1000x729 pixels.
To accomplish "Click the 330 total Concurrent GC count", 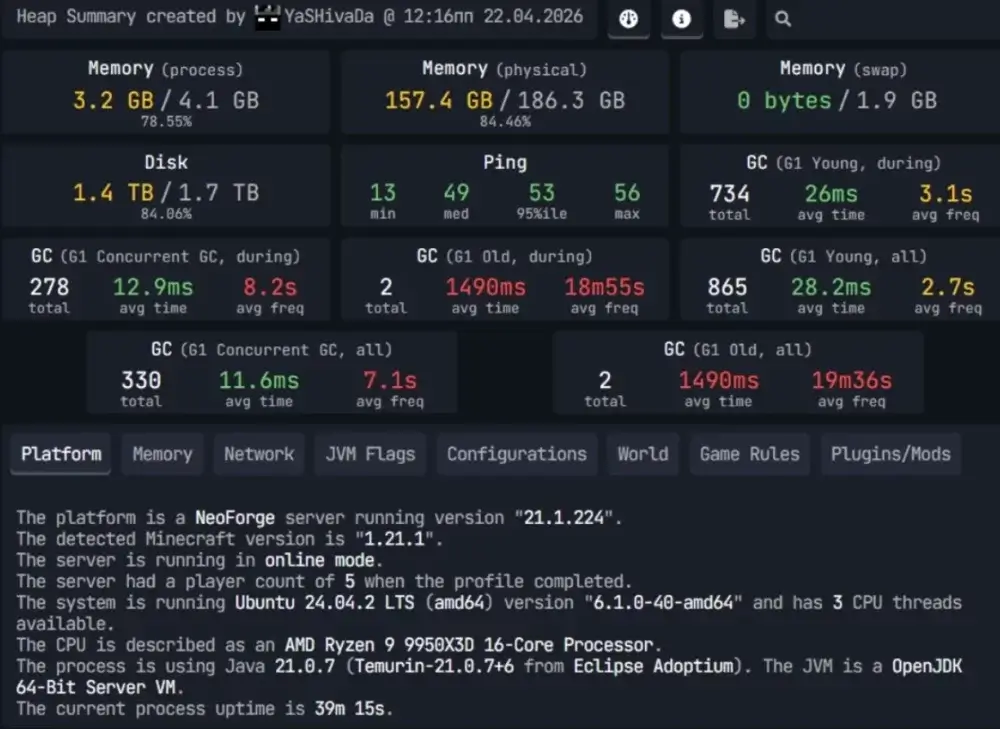I will coord(141,380).
